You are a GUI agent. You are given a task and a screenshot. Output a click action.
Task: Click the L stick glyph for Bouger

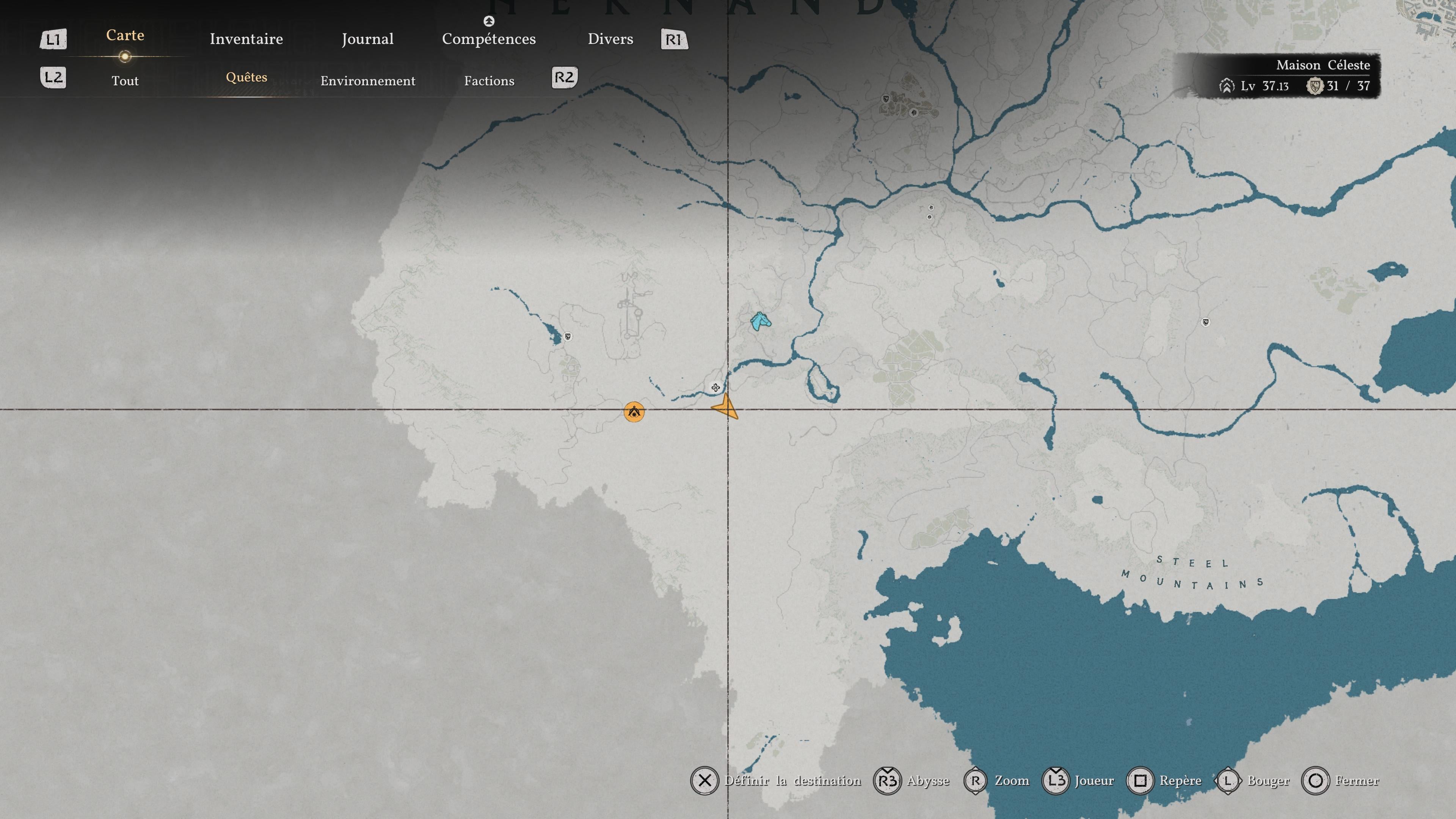coord(1228,781)
